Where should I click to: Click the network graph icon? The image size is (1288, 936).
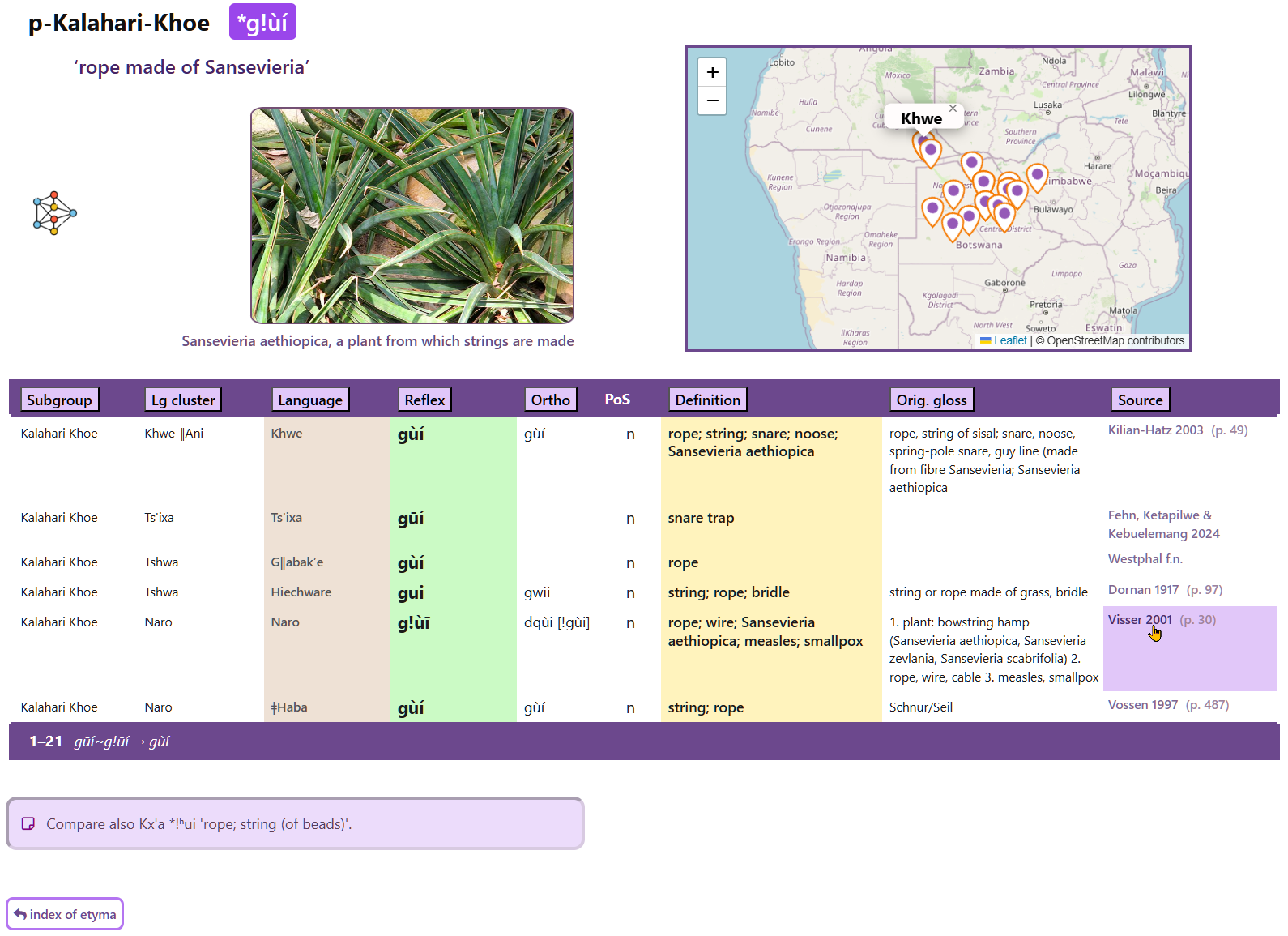(x=54, y=213)
